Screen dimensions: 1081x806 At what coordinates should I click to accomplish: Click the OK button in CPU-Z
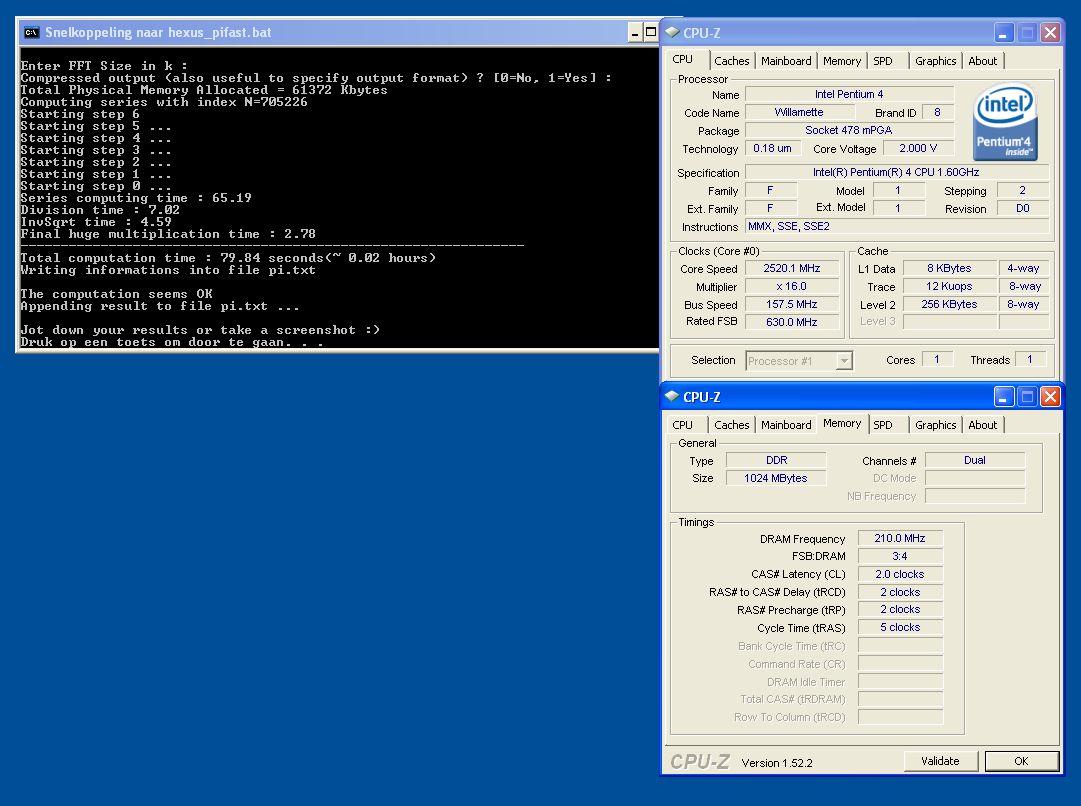point(1022,760)
